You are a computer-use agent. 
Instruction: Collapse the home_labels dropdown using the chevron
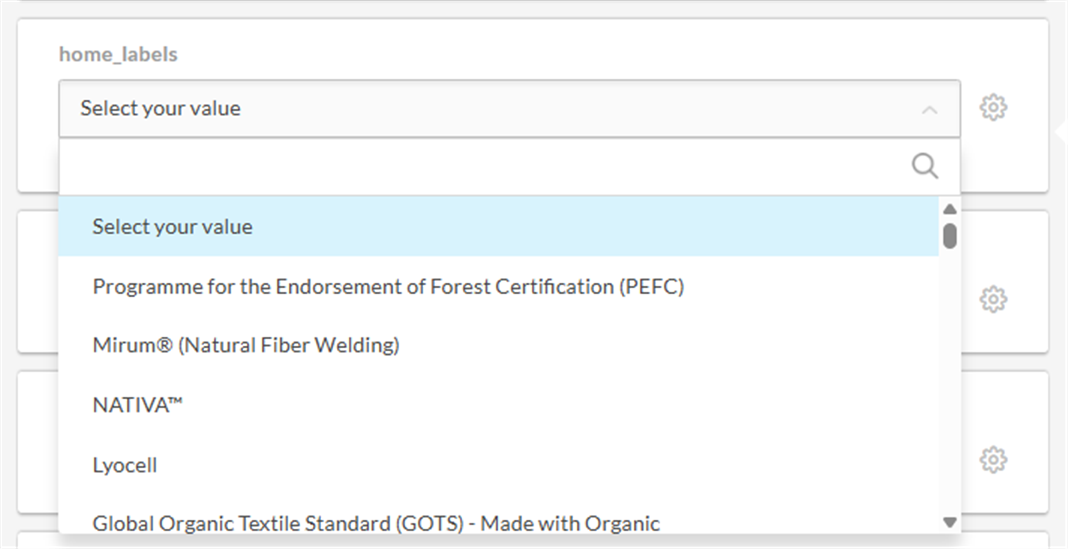[929, 109]
